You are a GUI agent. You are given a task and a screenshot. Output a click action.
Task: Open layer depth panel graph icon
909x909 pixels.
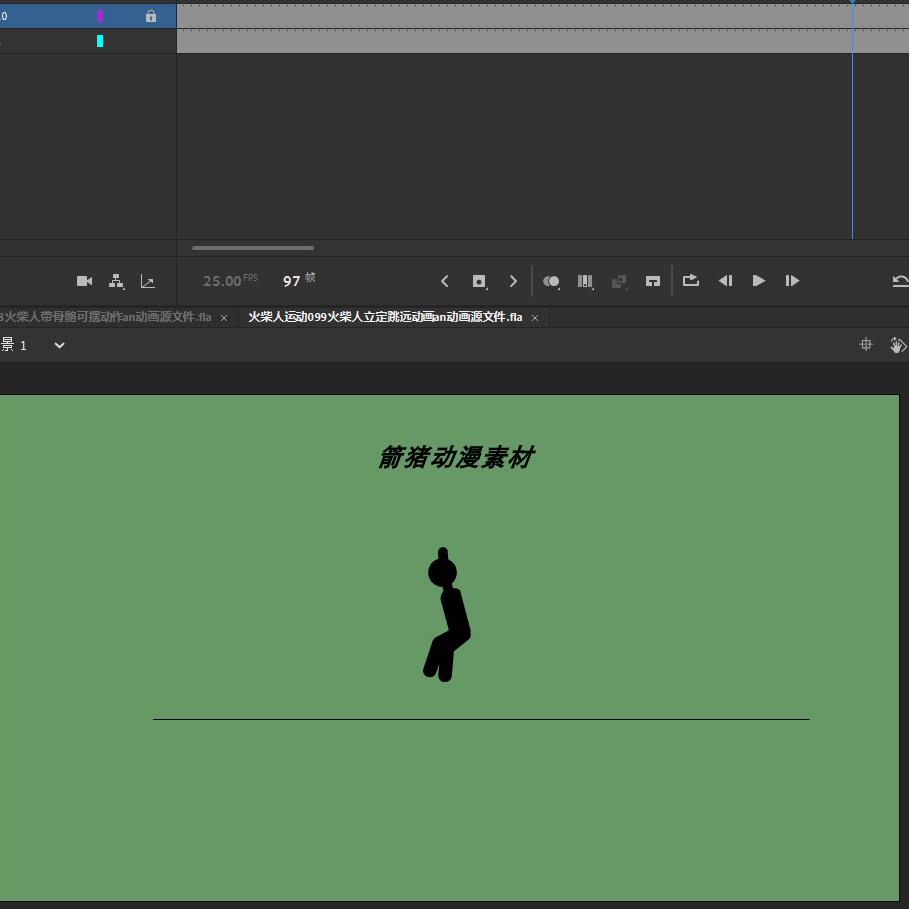[147, 281]
